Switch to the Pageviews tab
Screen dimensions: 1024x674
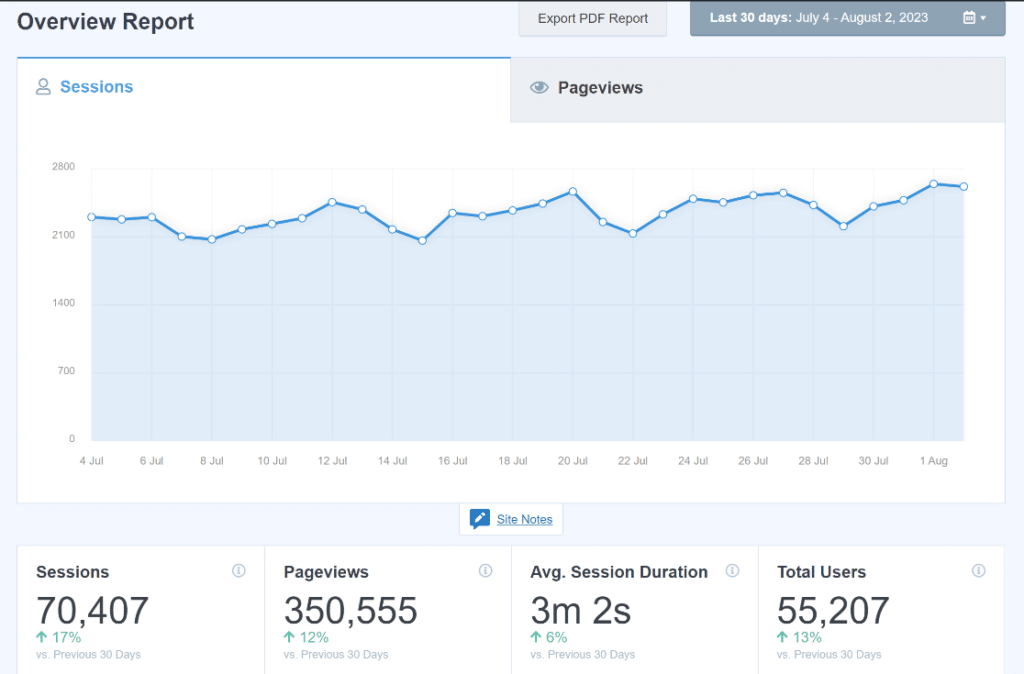[600, 88]
